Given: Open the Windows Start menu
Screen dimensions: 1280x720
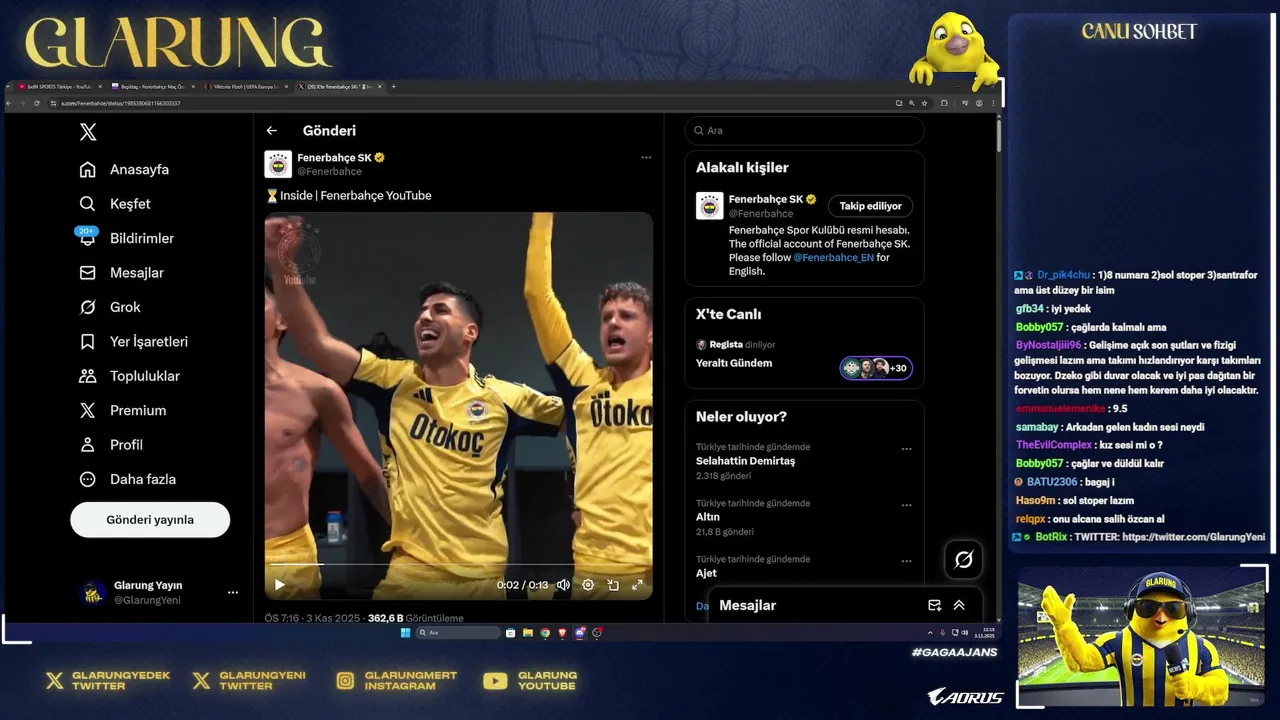Looking at the screenshot, I should (x=405, y=633).
